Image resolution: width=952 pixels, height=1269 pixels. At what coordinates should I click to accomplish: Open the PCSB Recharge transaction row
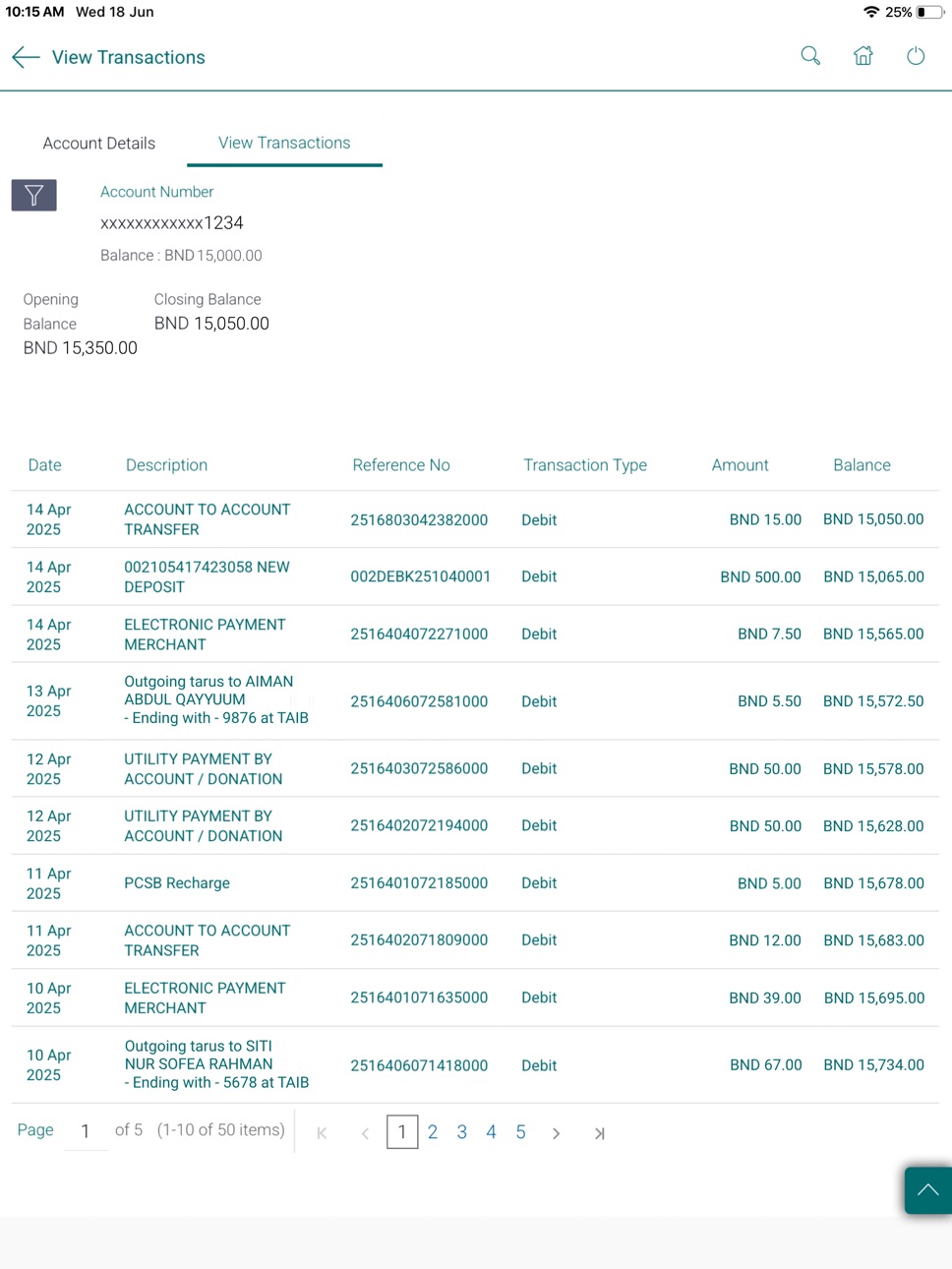[x=475, y=883]
